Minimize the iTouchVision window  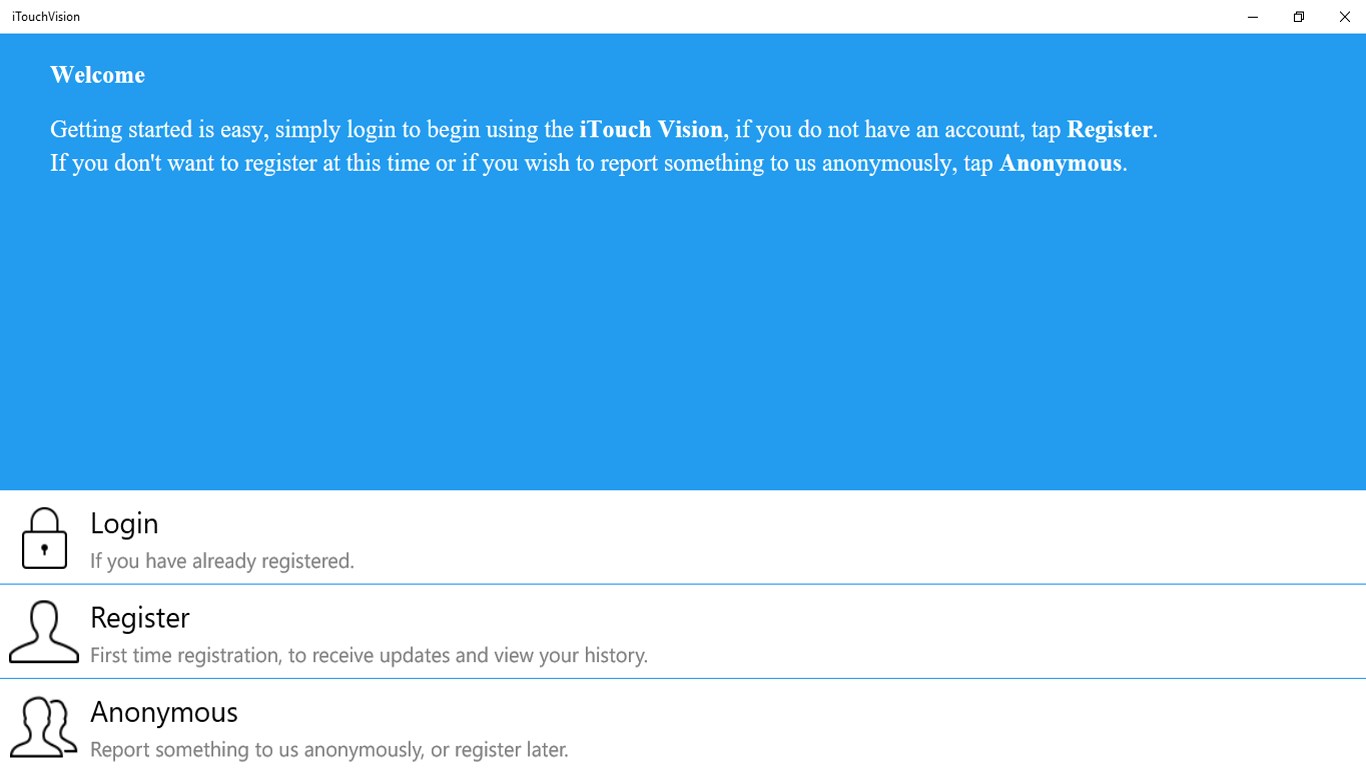[1252, 17]
